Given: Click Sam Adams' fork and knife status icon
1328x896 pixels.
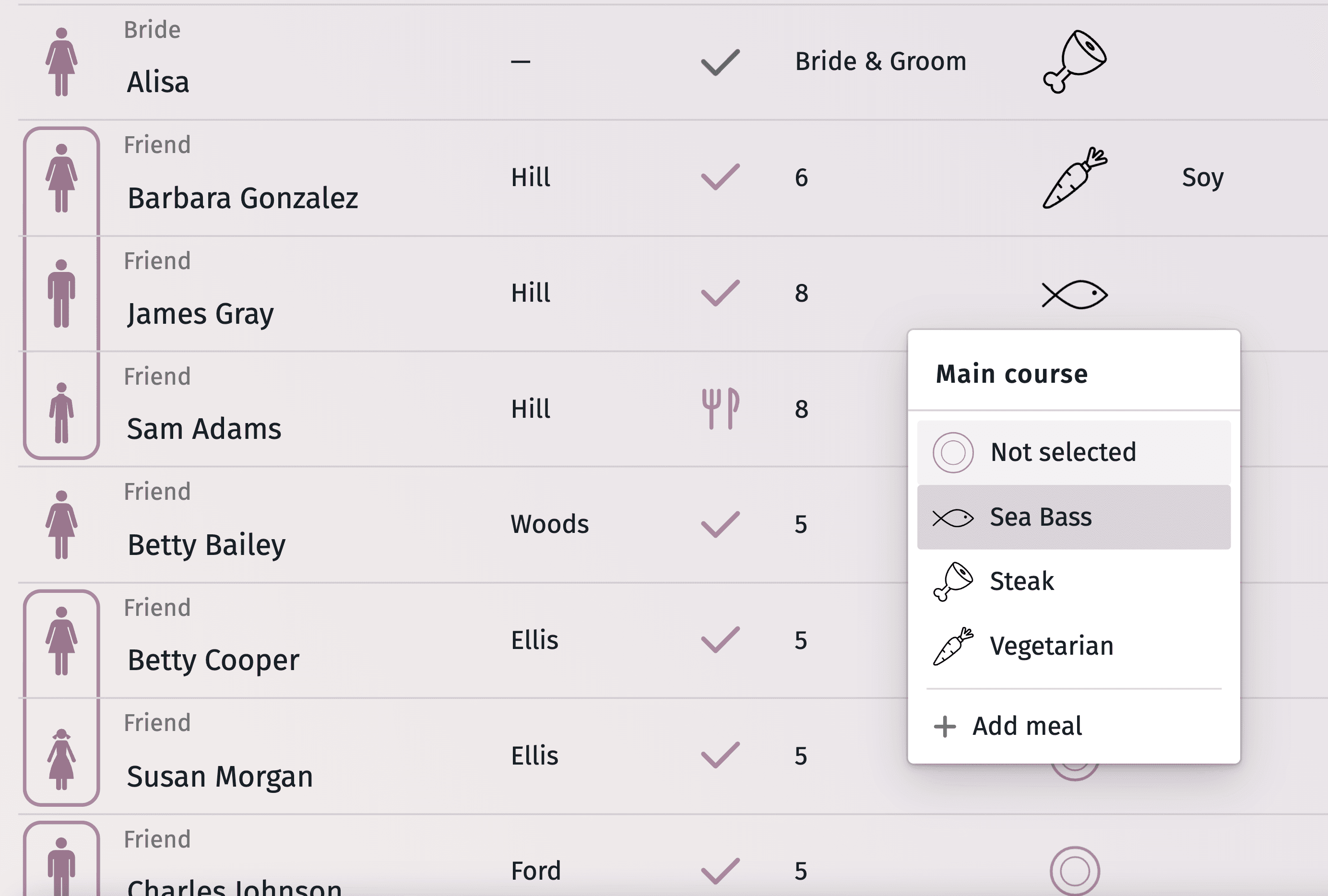Looking at the screenshot, I should click(720, 409).
